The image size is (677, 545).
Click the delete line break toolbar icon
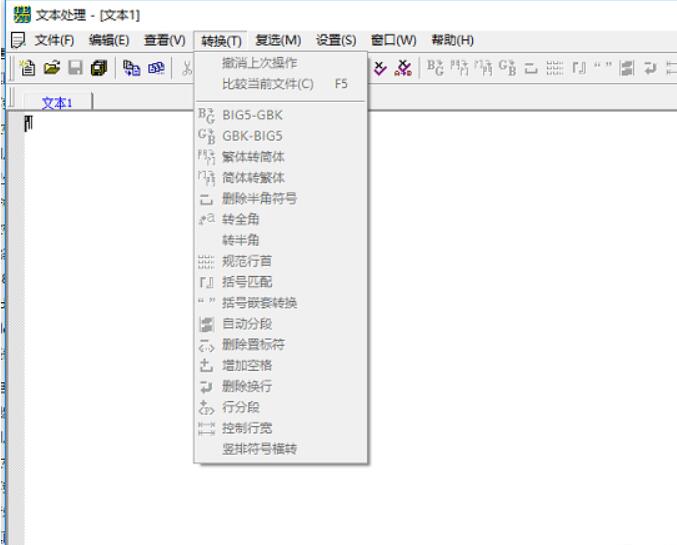click(650, 68)
